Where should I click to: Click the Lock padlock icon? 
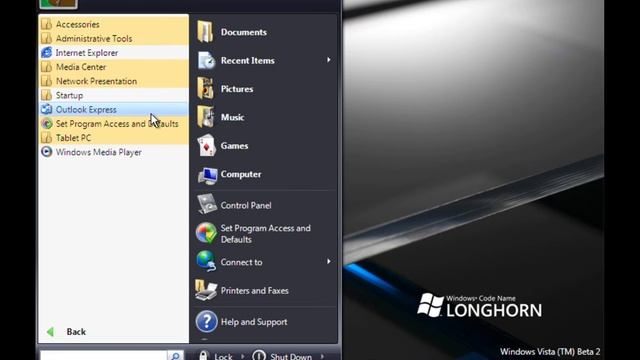point(204,356)
